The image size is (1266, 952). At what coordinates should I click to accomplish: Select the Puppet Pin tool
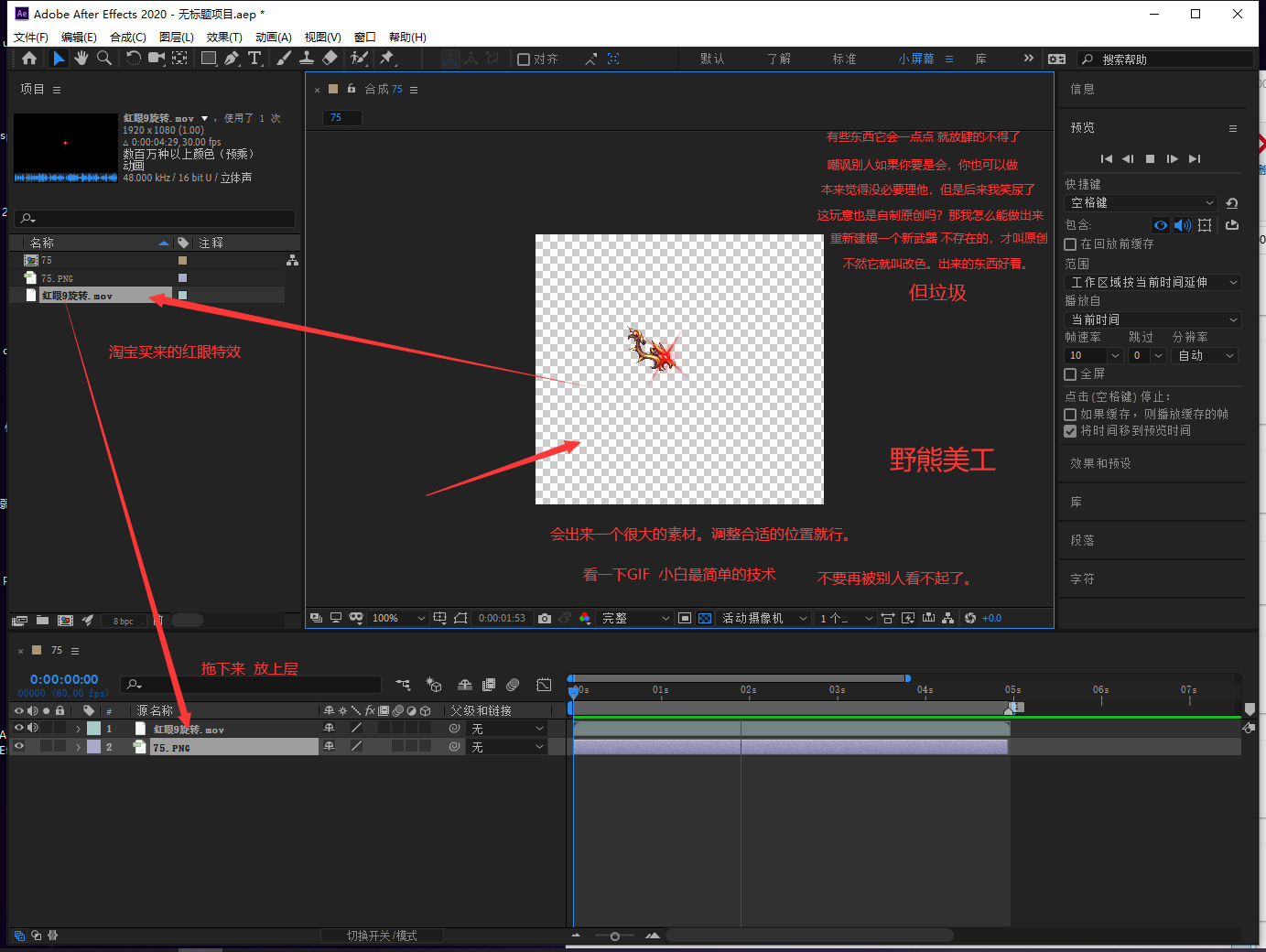click(387, 59)
